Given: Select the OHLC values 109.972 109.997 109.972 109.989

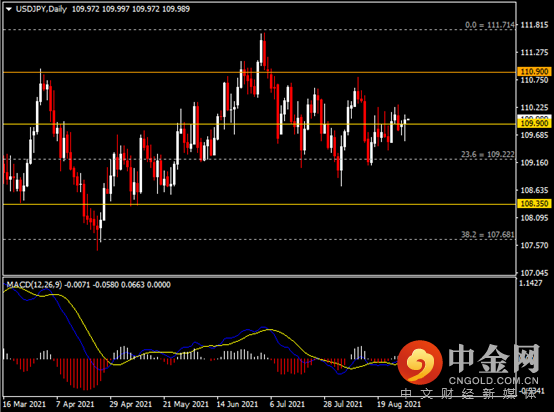Looking at the screenshot, I should 131,9.
